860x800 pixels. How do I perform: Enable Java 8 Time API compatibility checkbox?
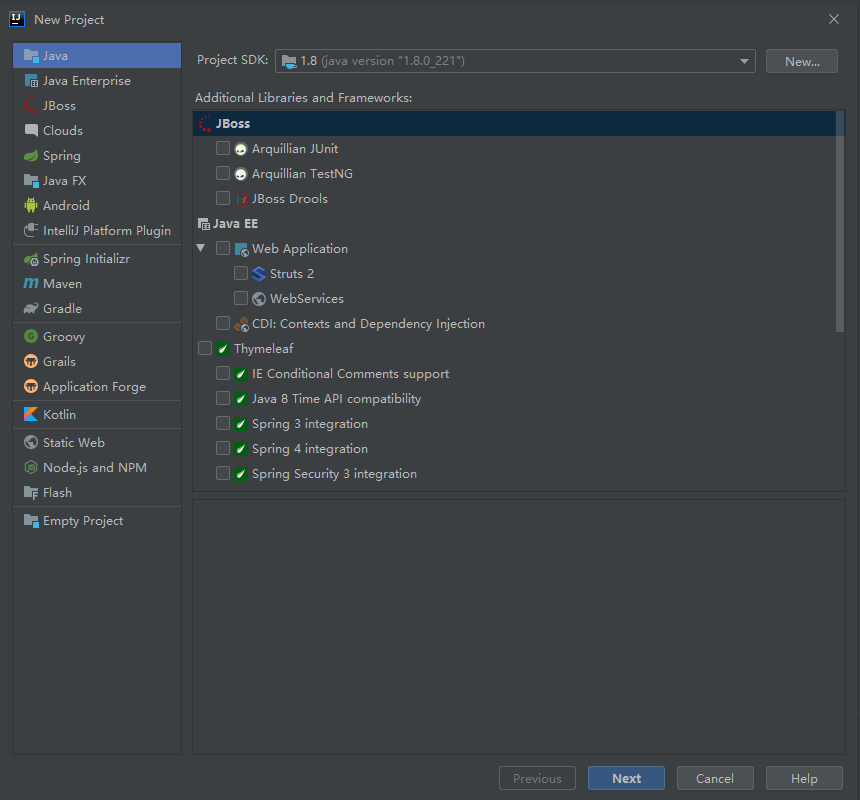click(x=223, y=398)
